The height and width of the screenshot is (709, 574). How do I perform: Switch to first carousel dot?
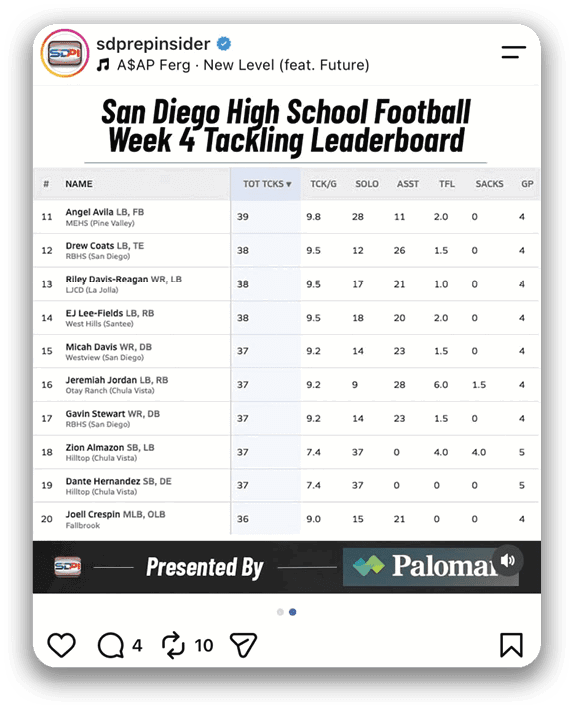point(280,612)
